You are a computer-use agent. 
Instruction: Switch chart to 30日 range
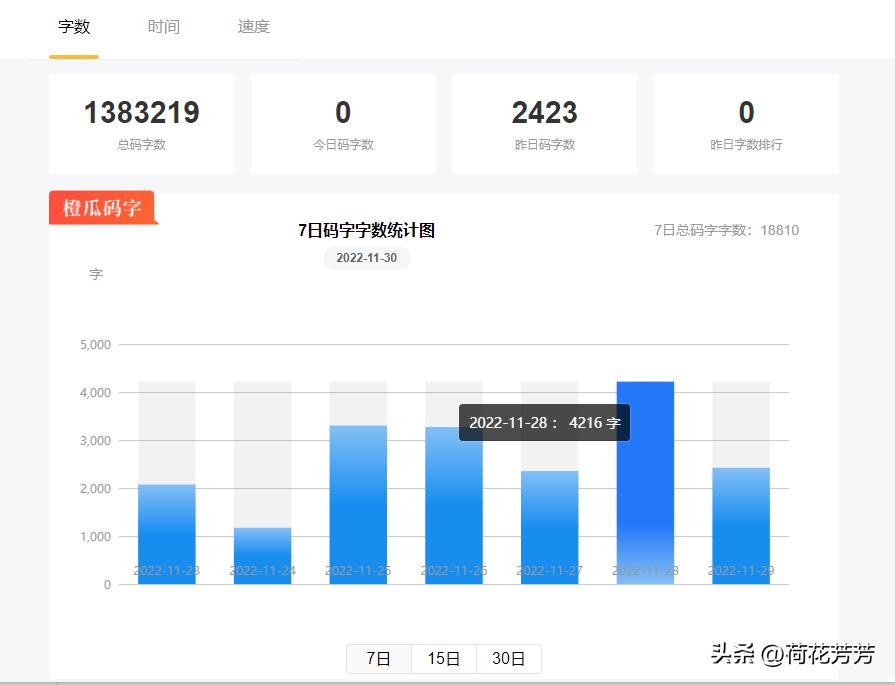(509, 659)
